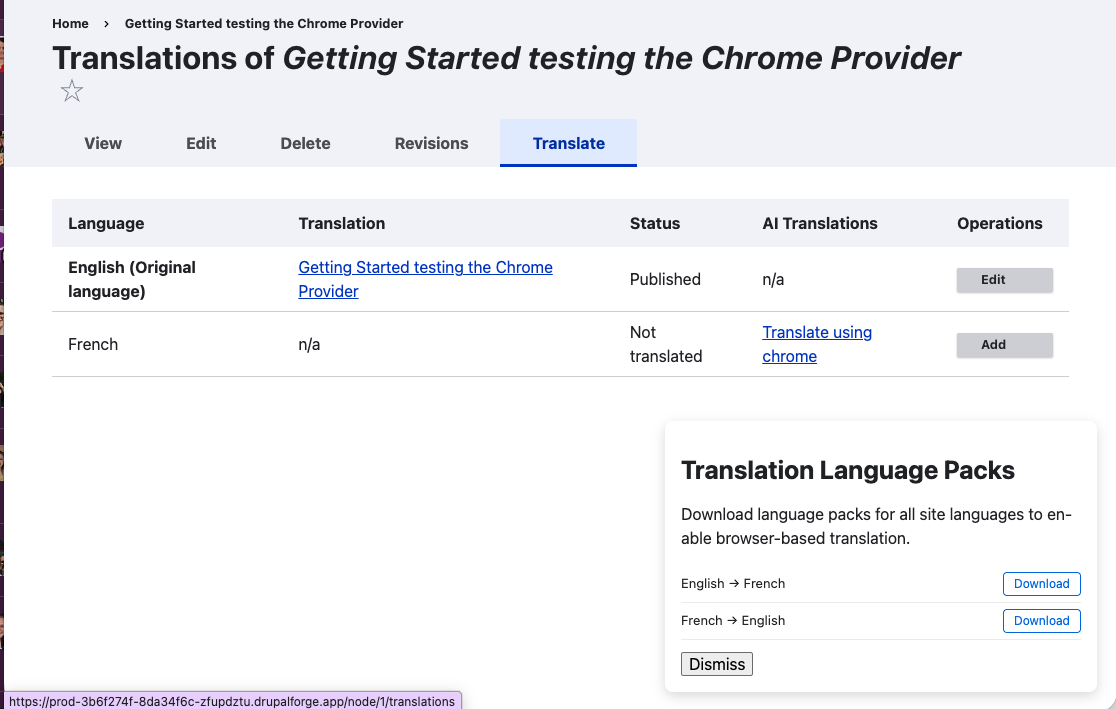Screen dimensions: 1116x709
Task: Download the English to French language pack
Action: click(x=1041, y=583)
